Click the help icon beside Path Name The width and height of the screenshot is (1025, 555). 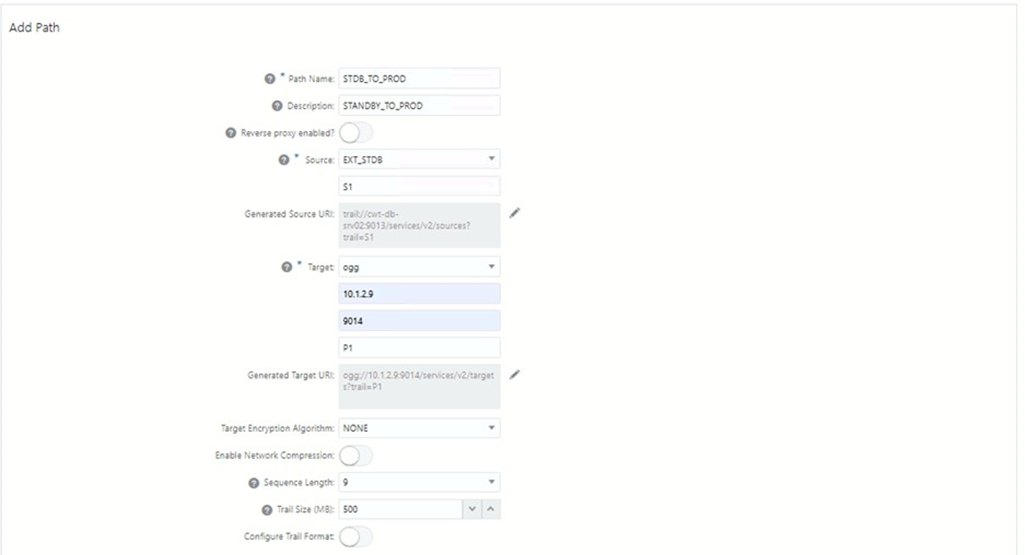click(269, 78)
